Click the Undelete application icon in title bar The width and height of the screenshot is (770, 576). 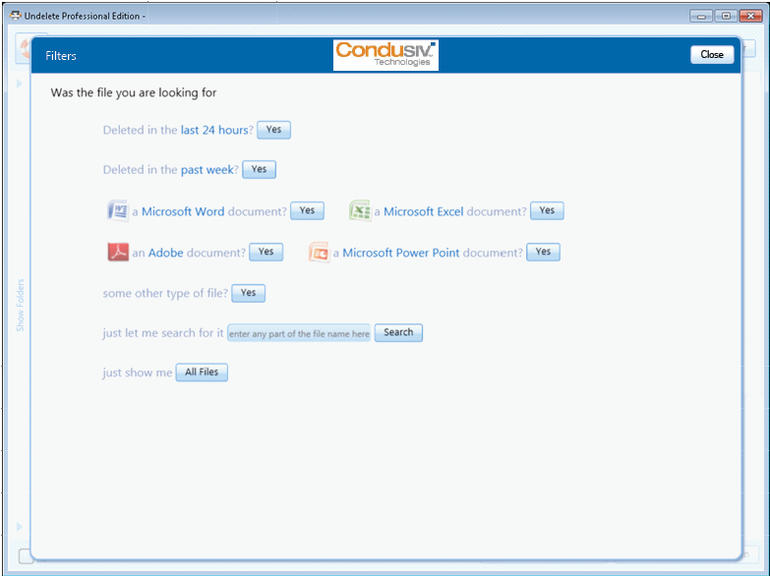pos(15,16)
